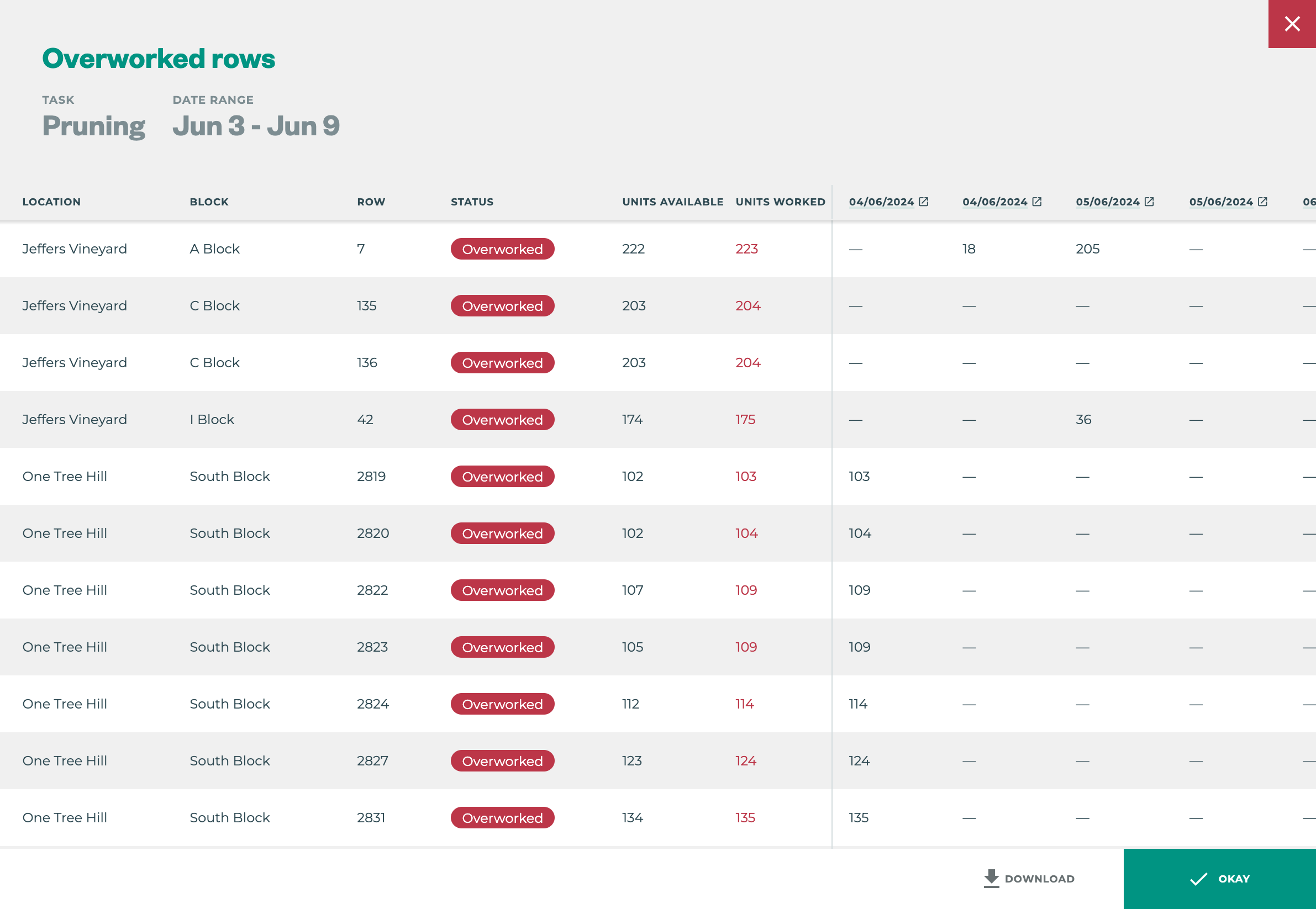Select the Overworked badge on row 2819
Viewport: 1316px width, 909px height.
tap(502, 476)
